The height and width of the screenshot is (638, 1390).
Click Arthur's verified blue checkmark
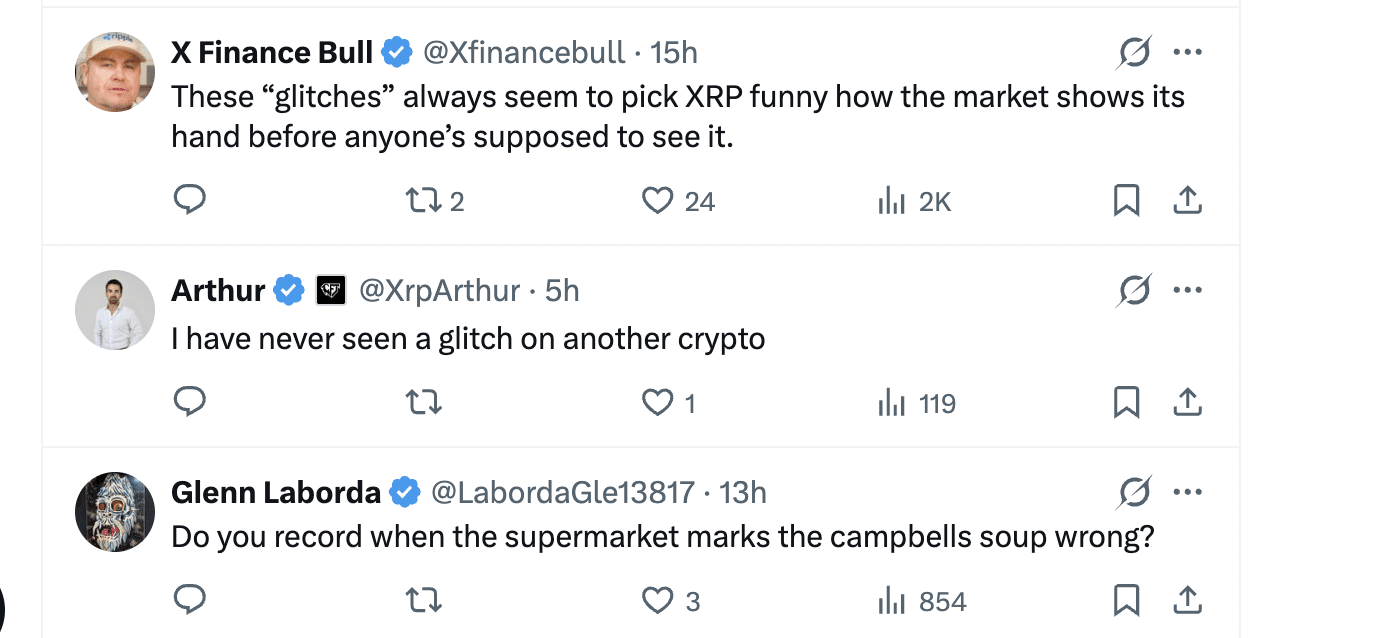tap(289, 290)
